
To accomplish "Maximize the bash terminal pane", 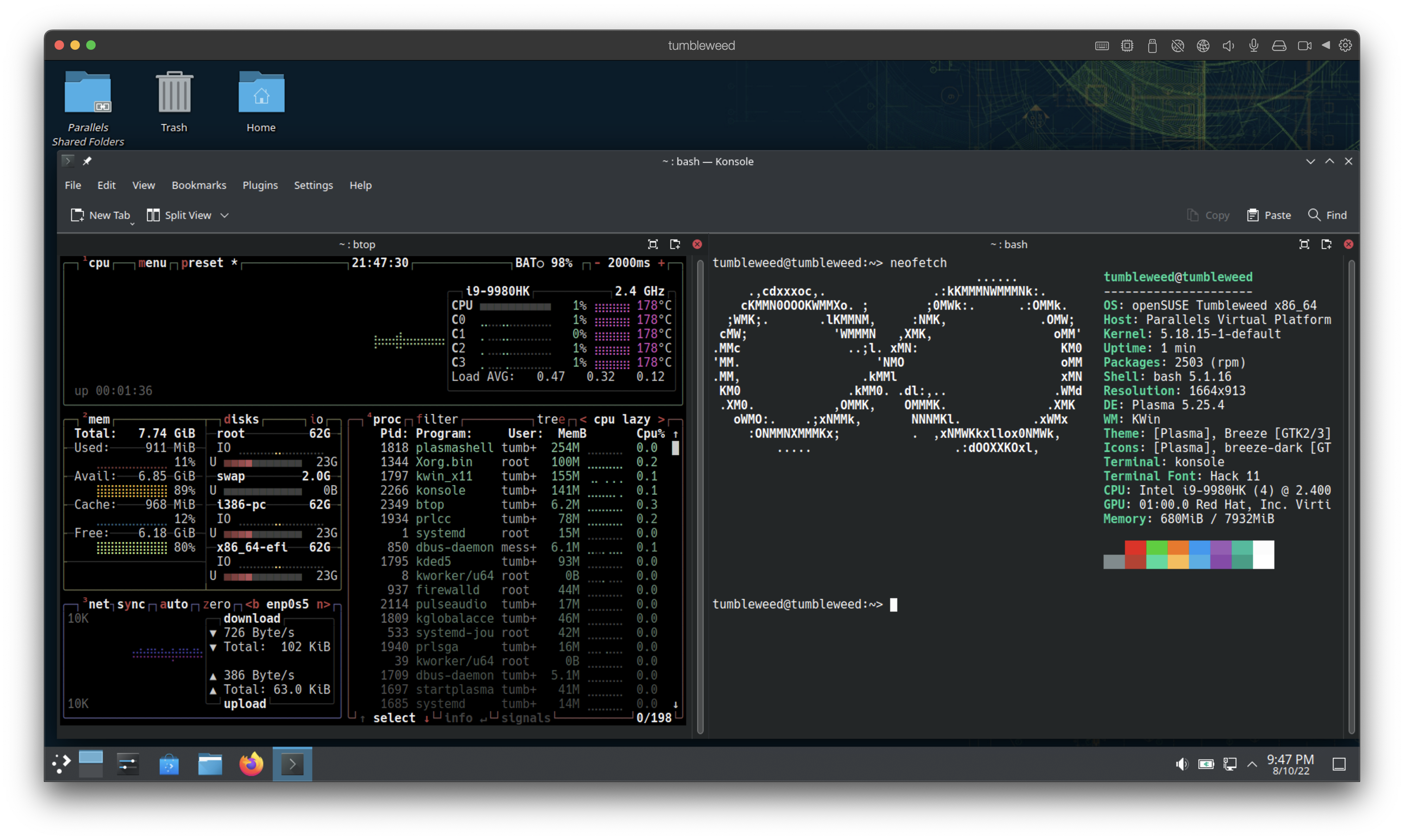I will click(x=1304, y=244).
